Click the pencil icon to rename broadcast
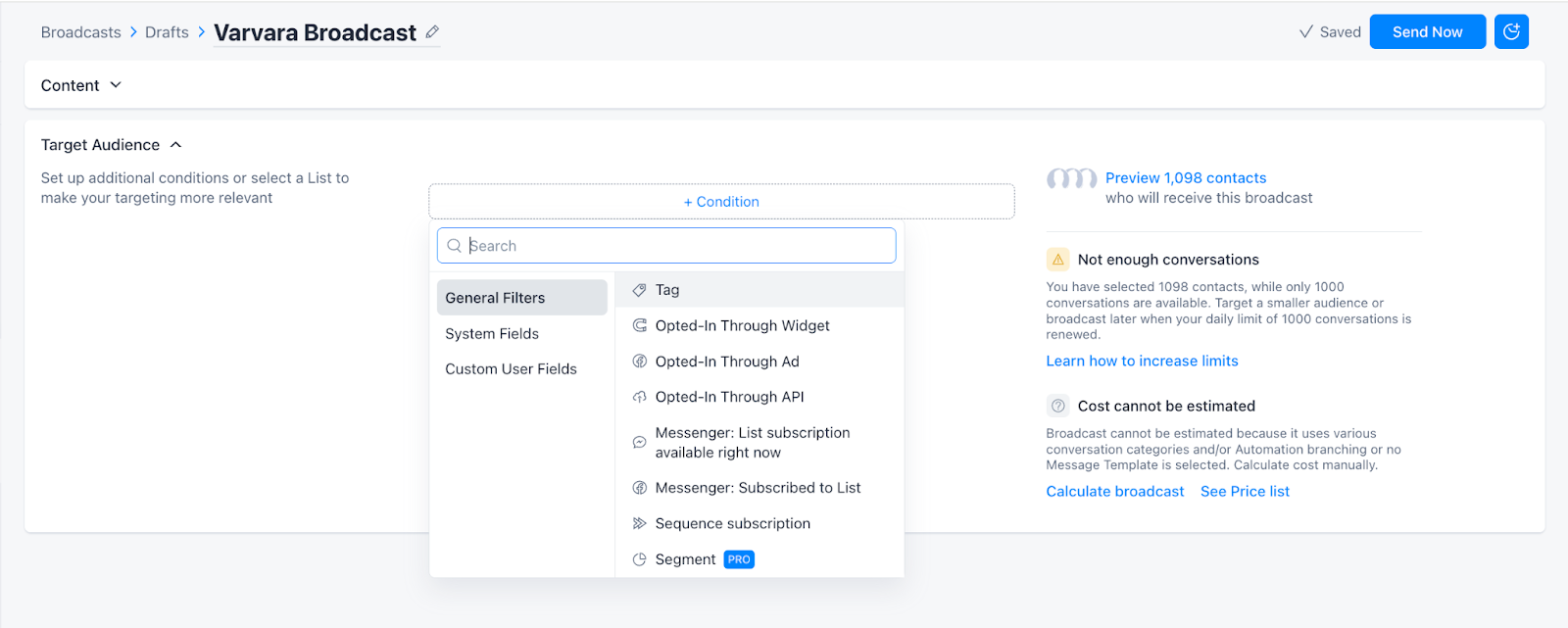The height and width of the screenshot is (628, 1568). tap(432, 32)
